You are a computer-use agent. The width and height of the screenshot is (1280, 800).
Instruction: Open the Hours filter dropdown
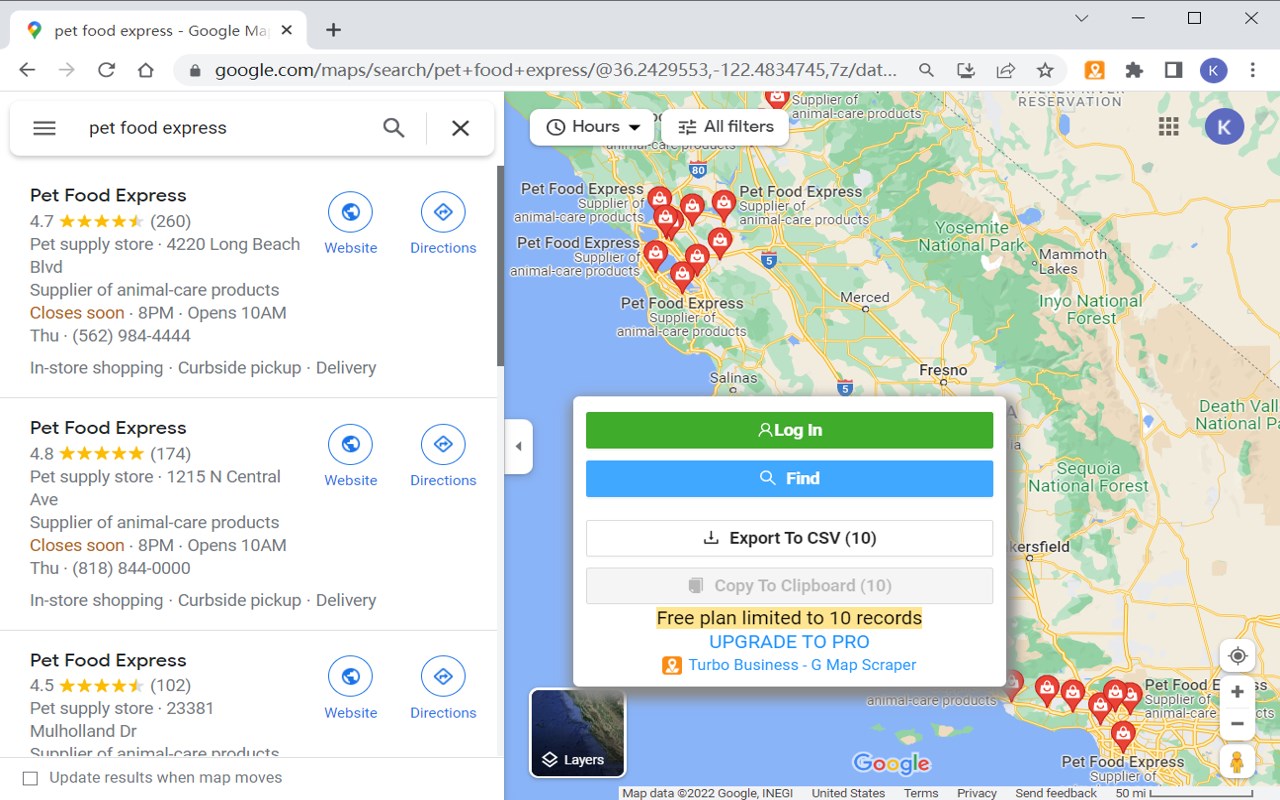[x=592, y=127]
